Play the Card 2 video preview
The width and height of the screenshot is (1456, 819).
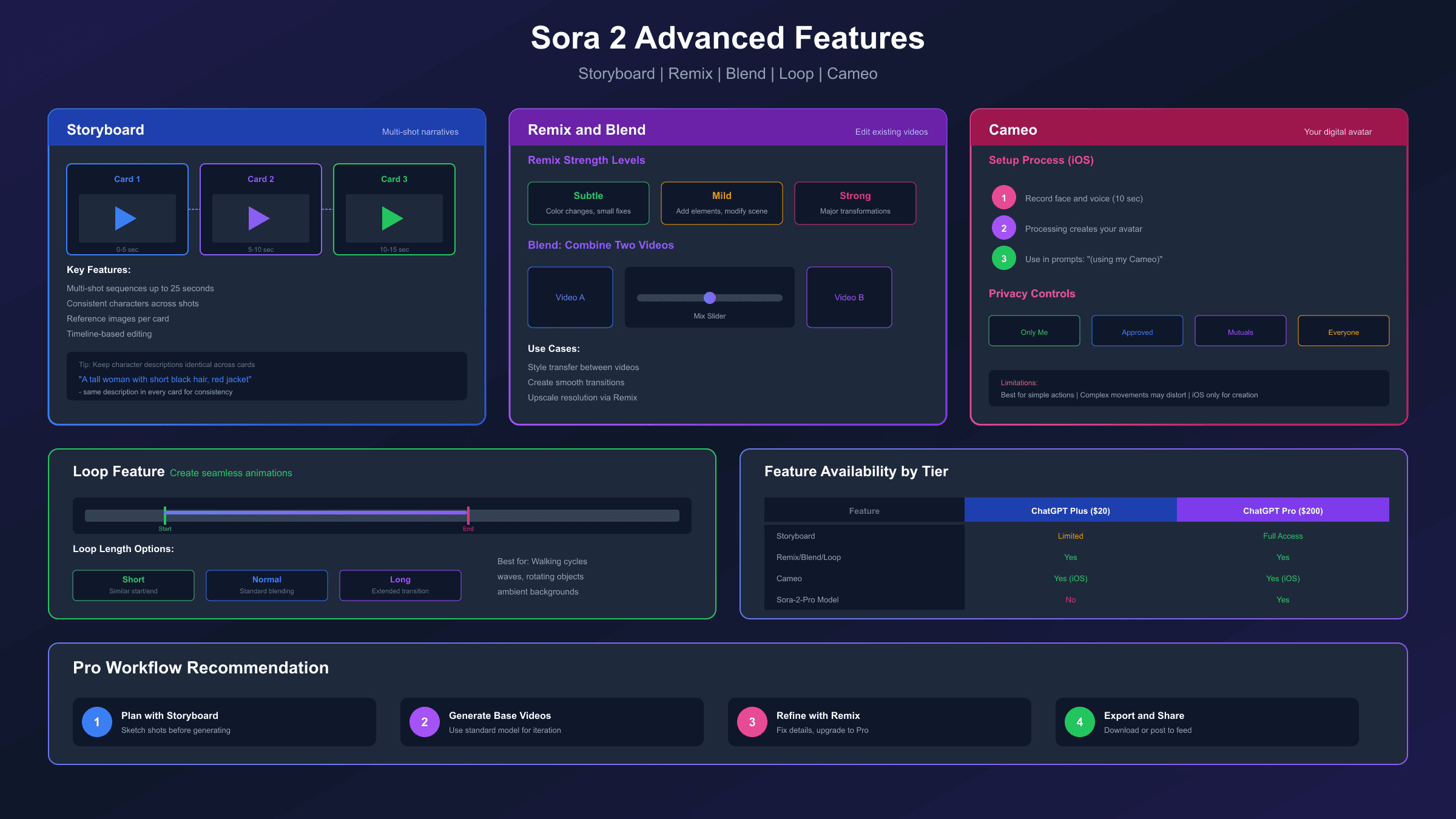coord(260,218)
